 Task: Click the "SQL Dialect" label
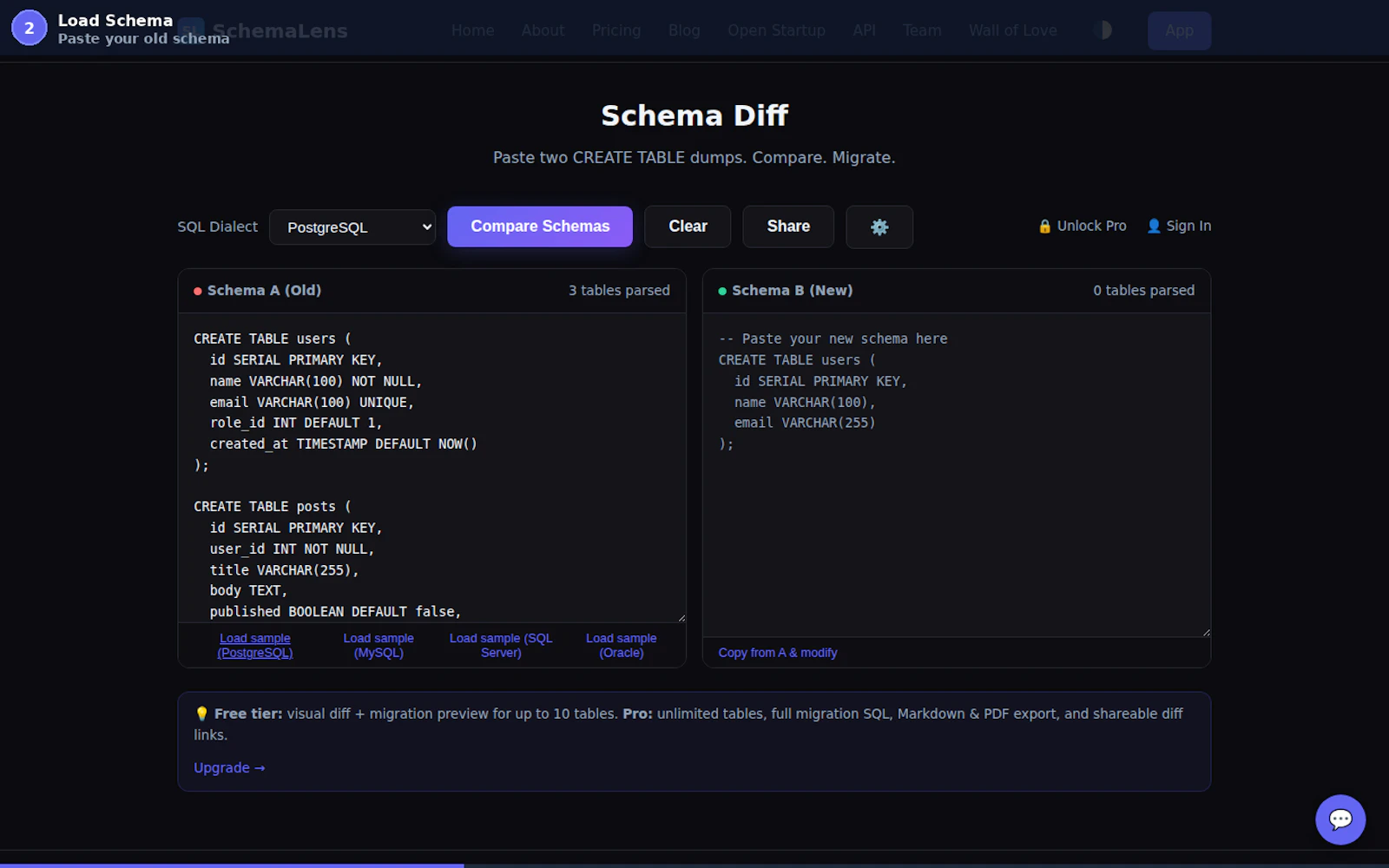pos(218,227)
